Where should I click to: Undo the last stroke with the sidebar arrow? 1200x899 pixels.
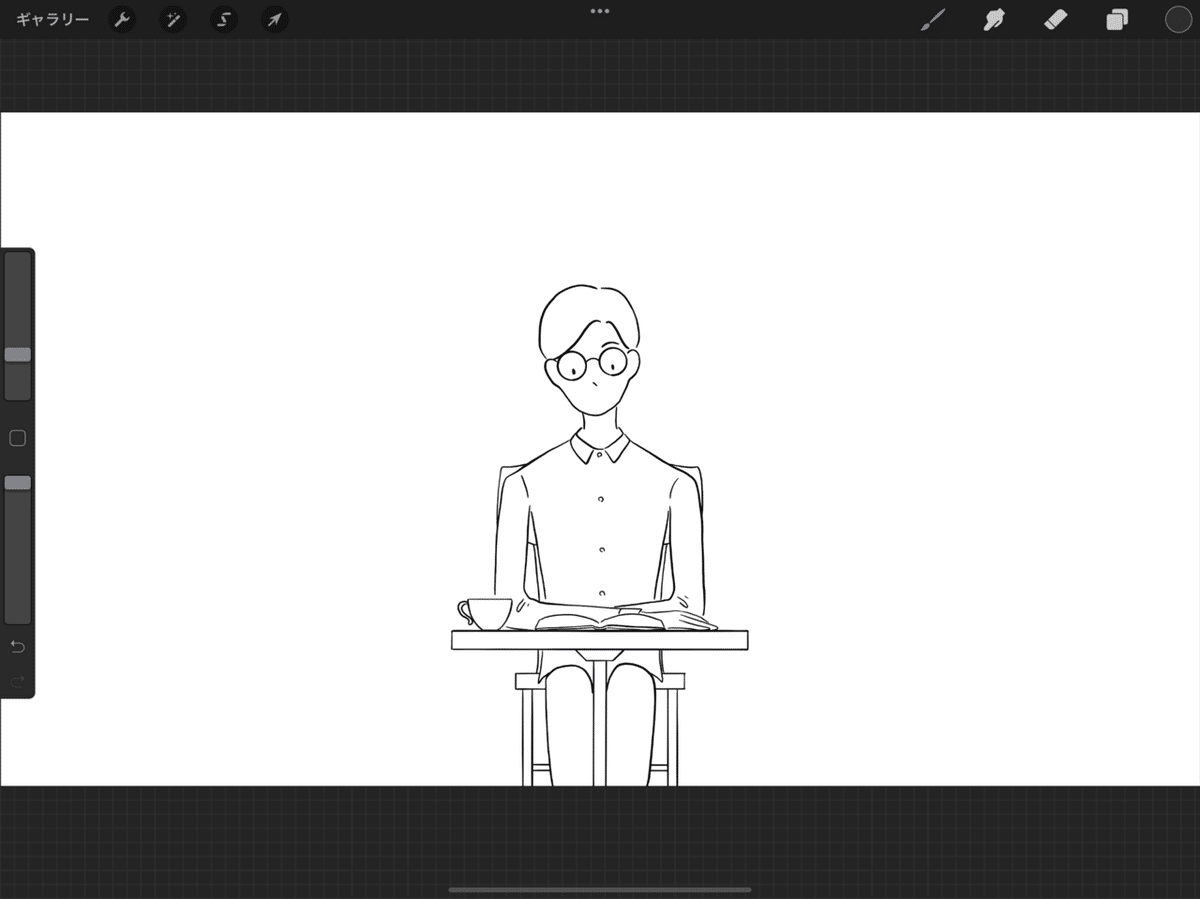point(17,647)
